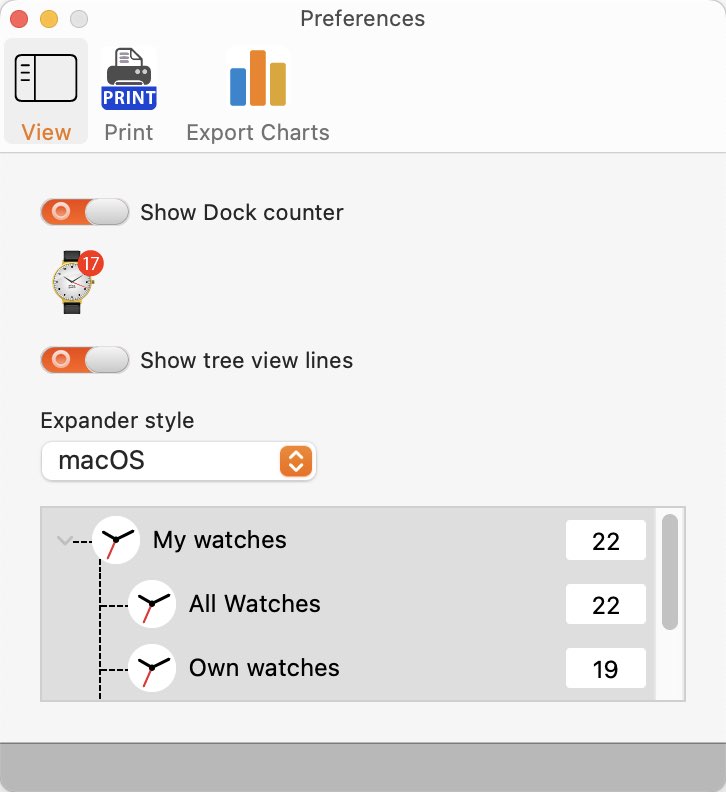The height and width of the screenshot is (792, 726).
Task: Open the Expander style macOS dropdown
Action: [178, 461]
